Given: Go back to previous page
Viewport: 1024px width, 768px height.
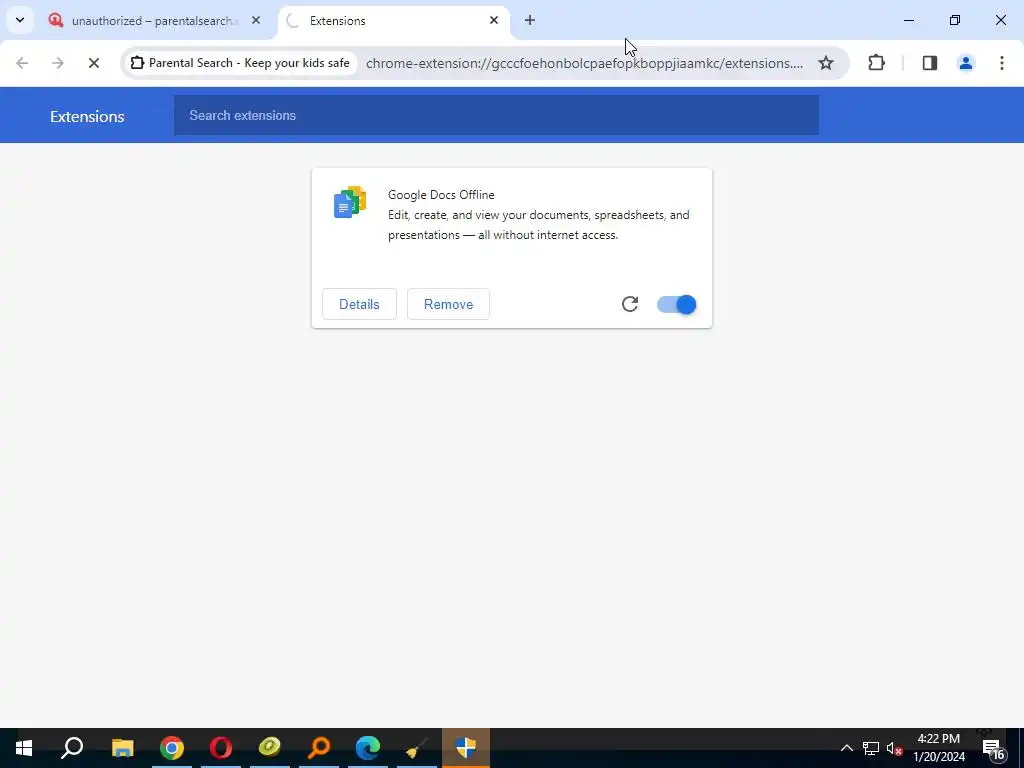Looking at the screenshot, I should 22,63.
